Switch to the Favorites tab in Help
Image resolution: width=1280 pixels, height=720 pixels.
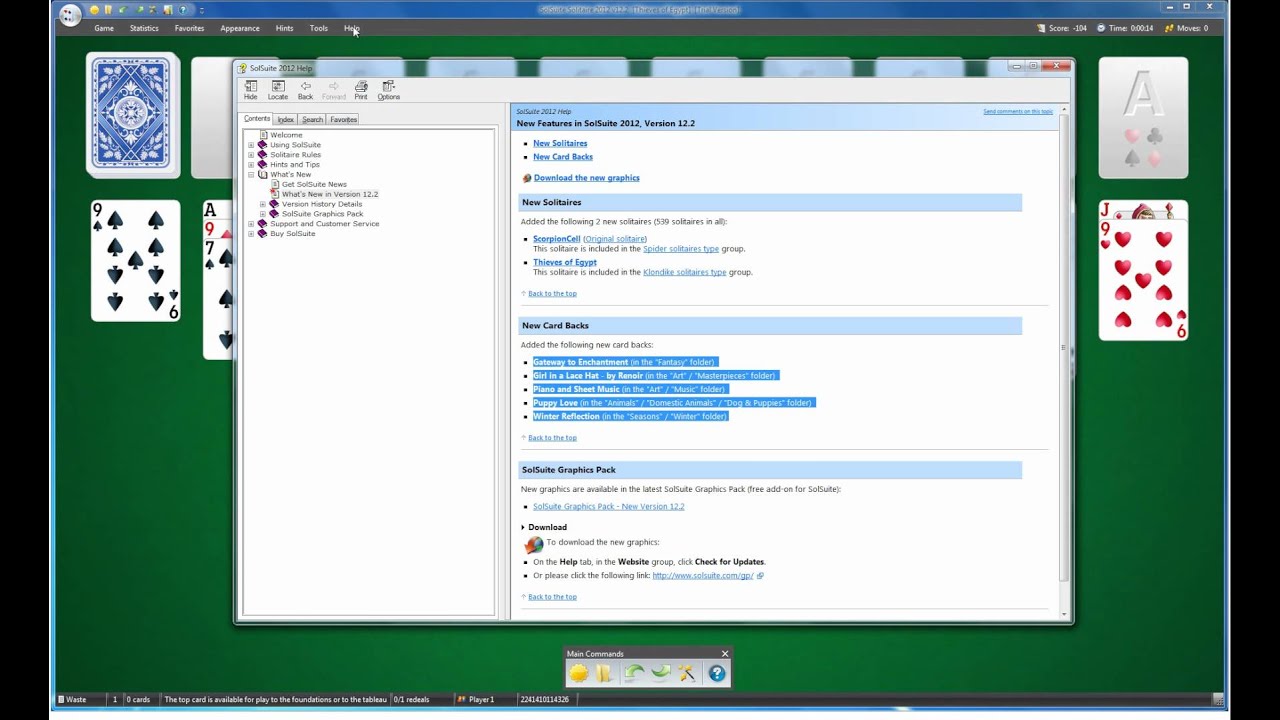[x=344, y=120]
